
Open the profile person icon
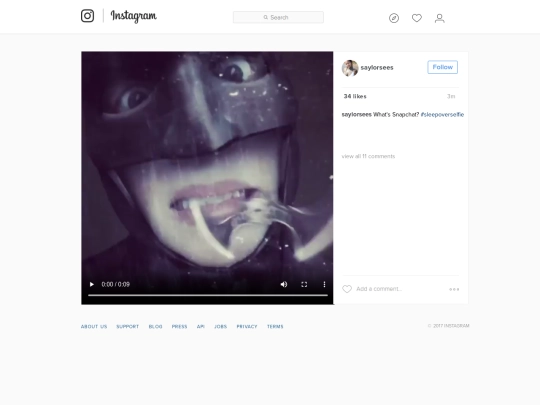439,18
